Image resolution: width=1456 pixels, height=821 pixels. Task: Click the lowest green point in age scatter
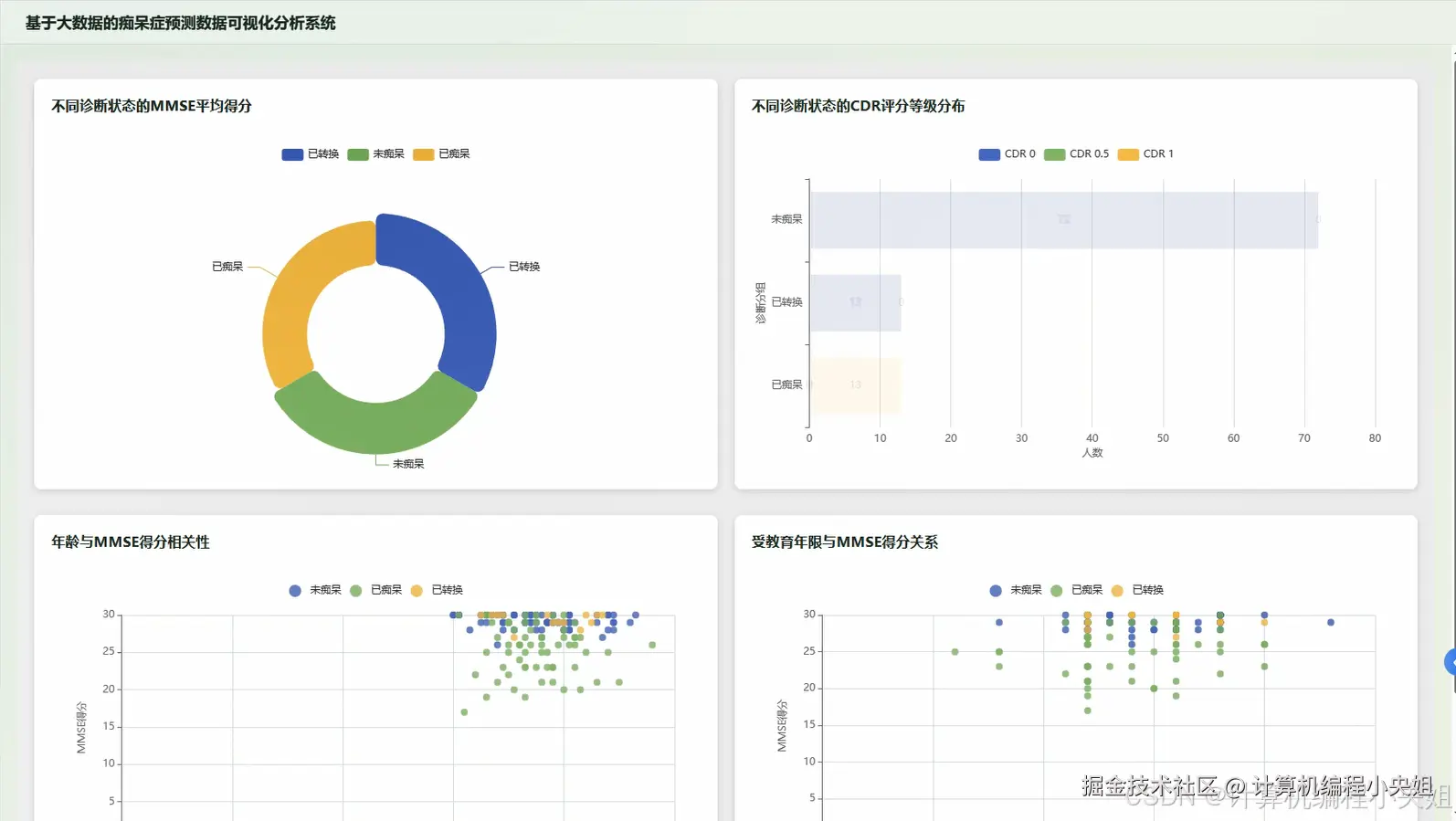click(x=464, y=712)
